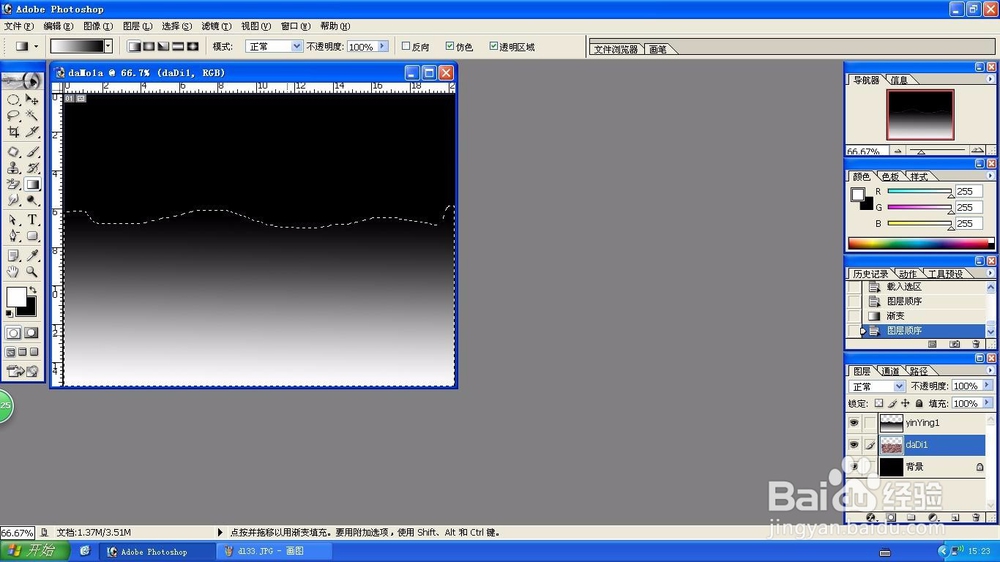Open the 滤镜 menu
This screenshot has height=562, width=1000.
pos(216,26)
